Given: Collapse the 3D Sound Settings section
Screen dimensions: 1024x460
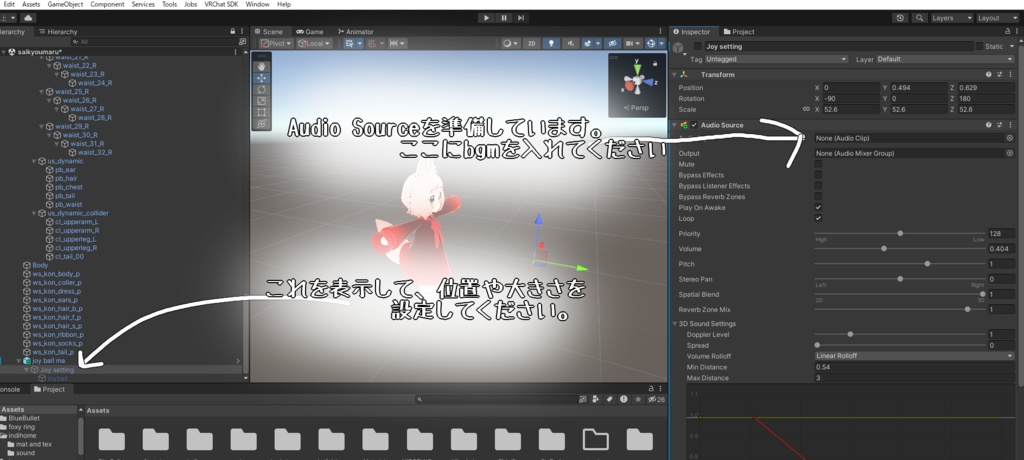Looking at the screenshot, I should [675, 324].
